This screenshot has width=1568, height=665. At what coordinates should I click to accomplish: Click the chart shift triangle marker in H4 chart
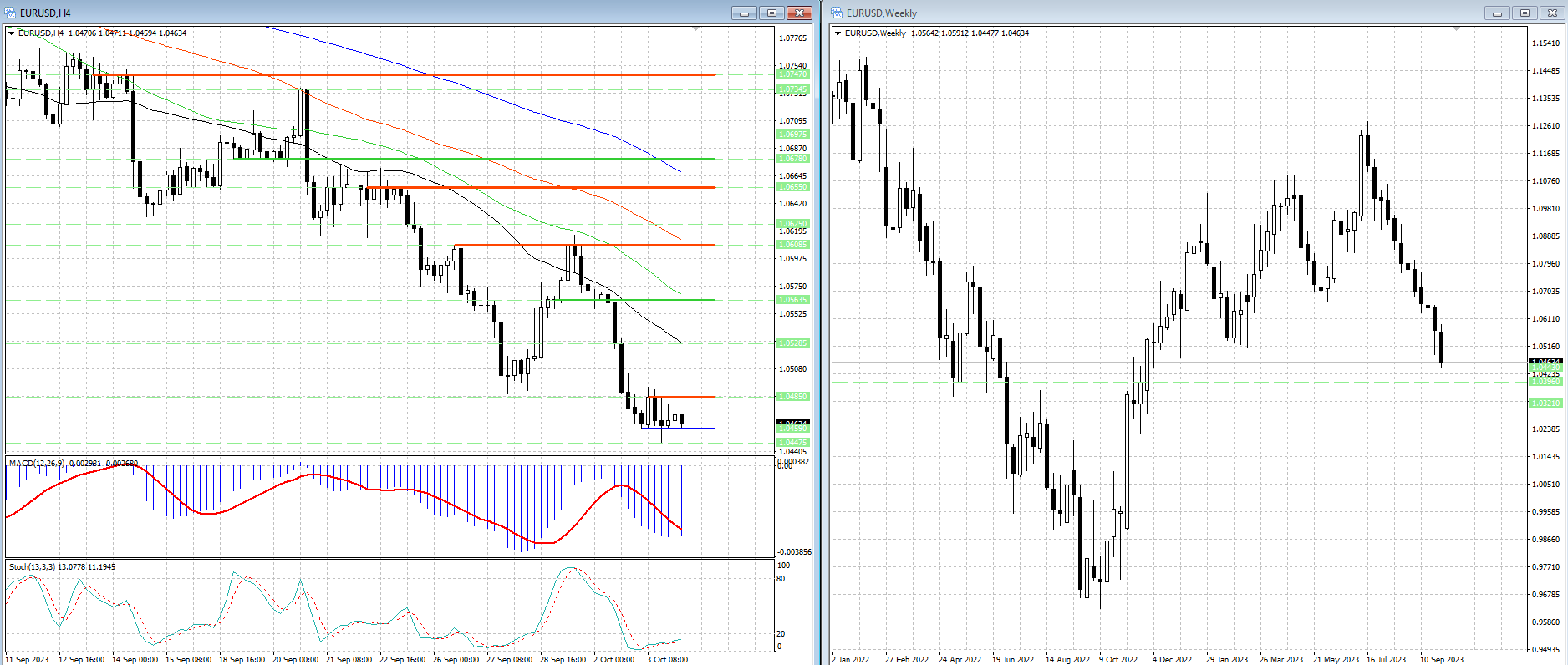(696, 29)
